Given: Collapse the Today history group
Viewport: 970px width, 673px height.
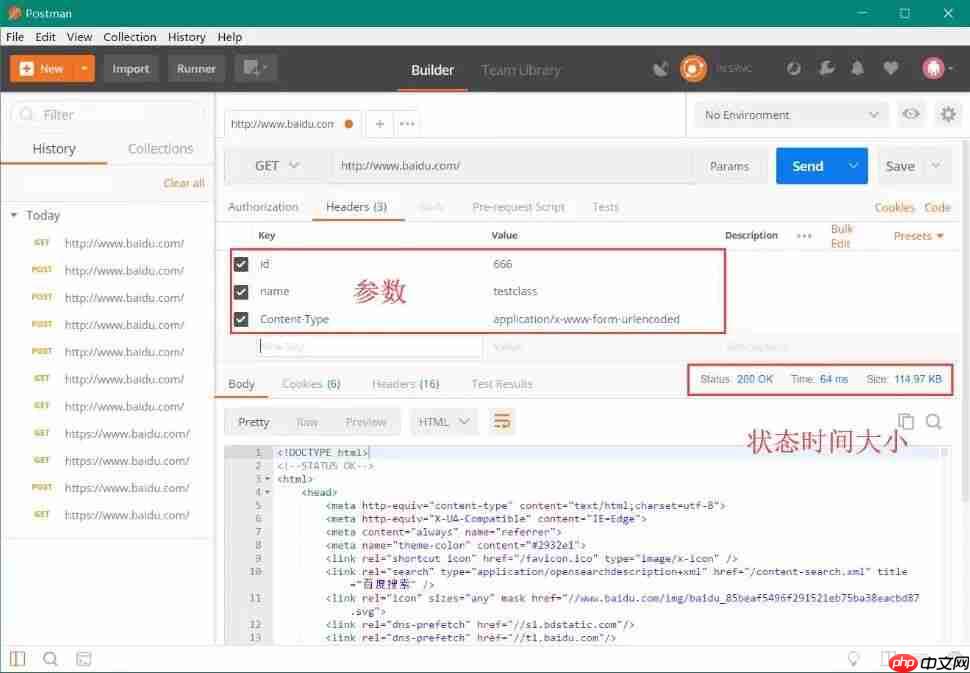Looking at the screenshot, I should click(15, 215).
